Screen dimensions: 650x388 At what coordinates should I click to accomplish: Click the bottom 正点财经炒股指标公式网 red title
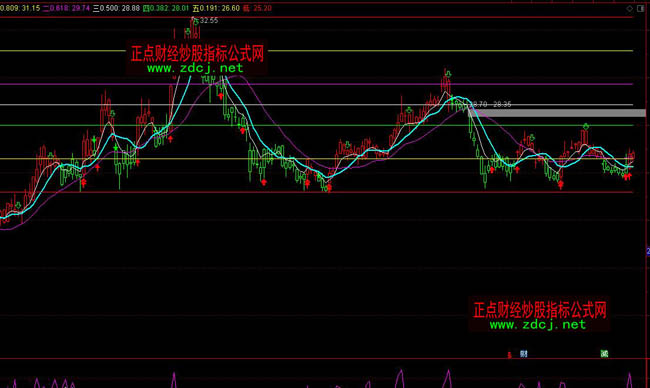[540, 310]
